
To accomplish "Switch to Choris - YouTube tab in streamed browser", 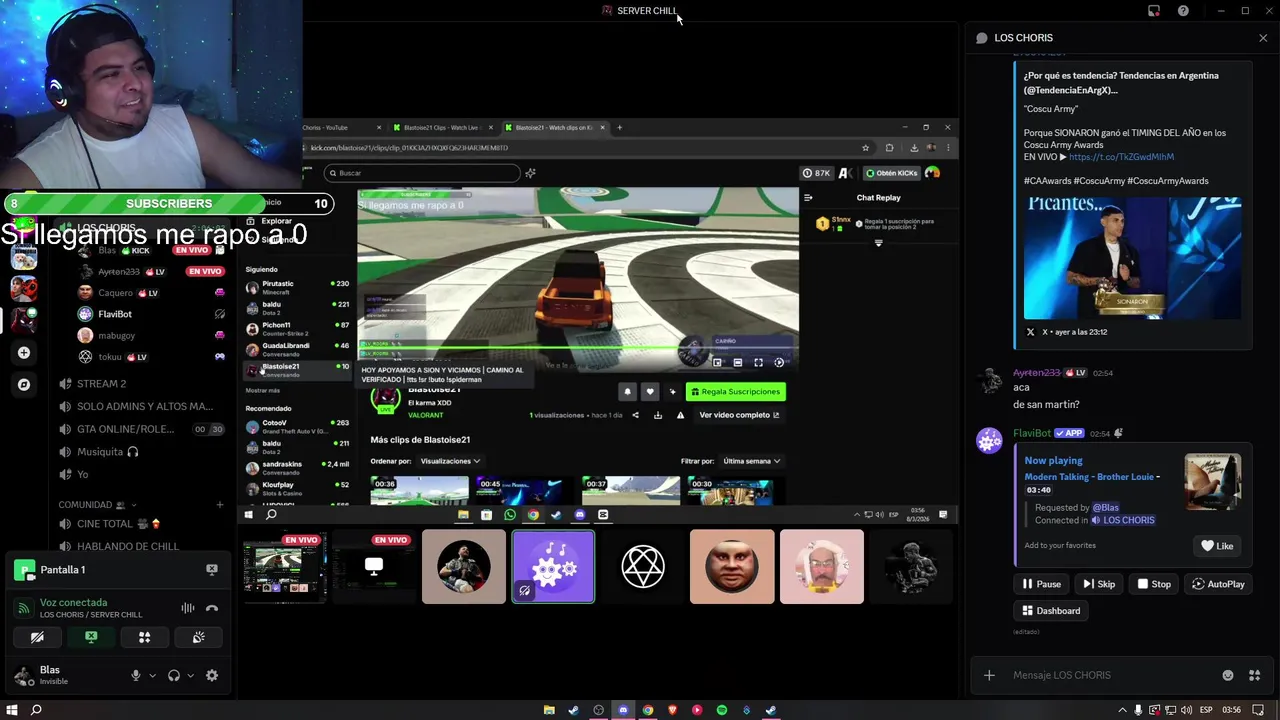I will [342, 128].
